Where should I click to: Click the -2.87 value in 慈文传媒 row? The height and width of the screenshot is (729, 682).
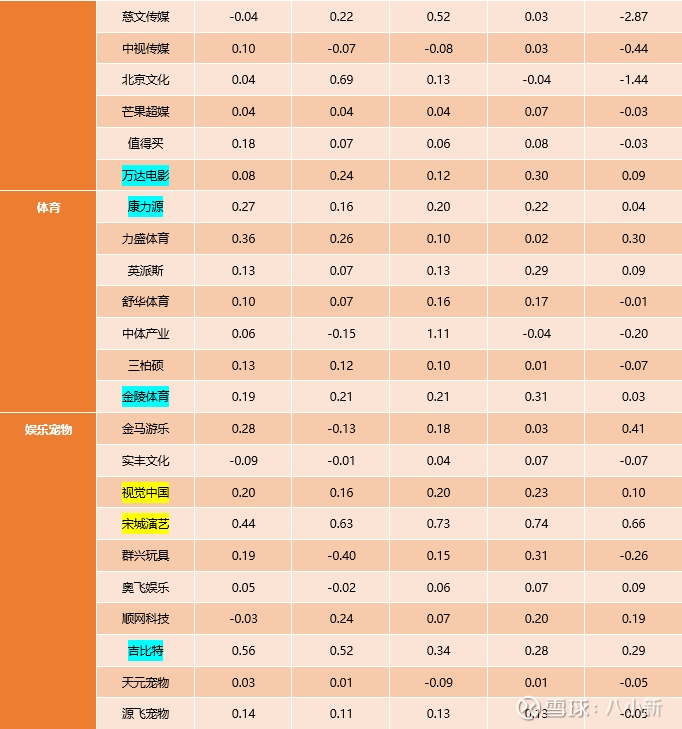tap(633, 17)
